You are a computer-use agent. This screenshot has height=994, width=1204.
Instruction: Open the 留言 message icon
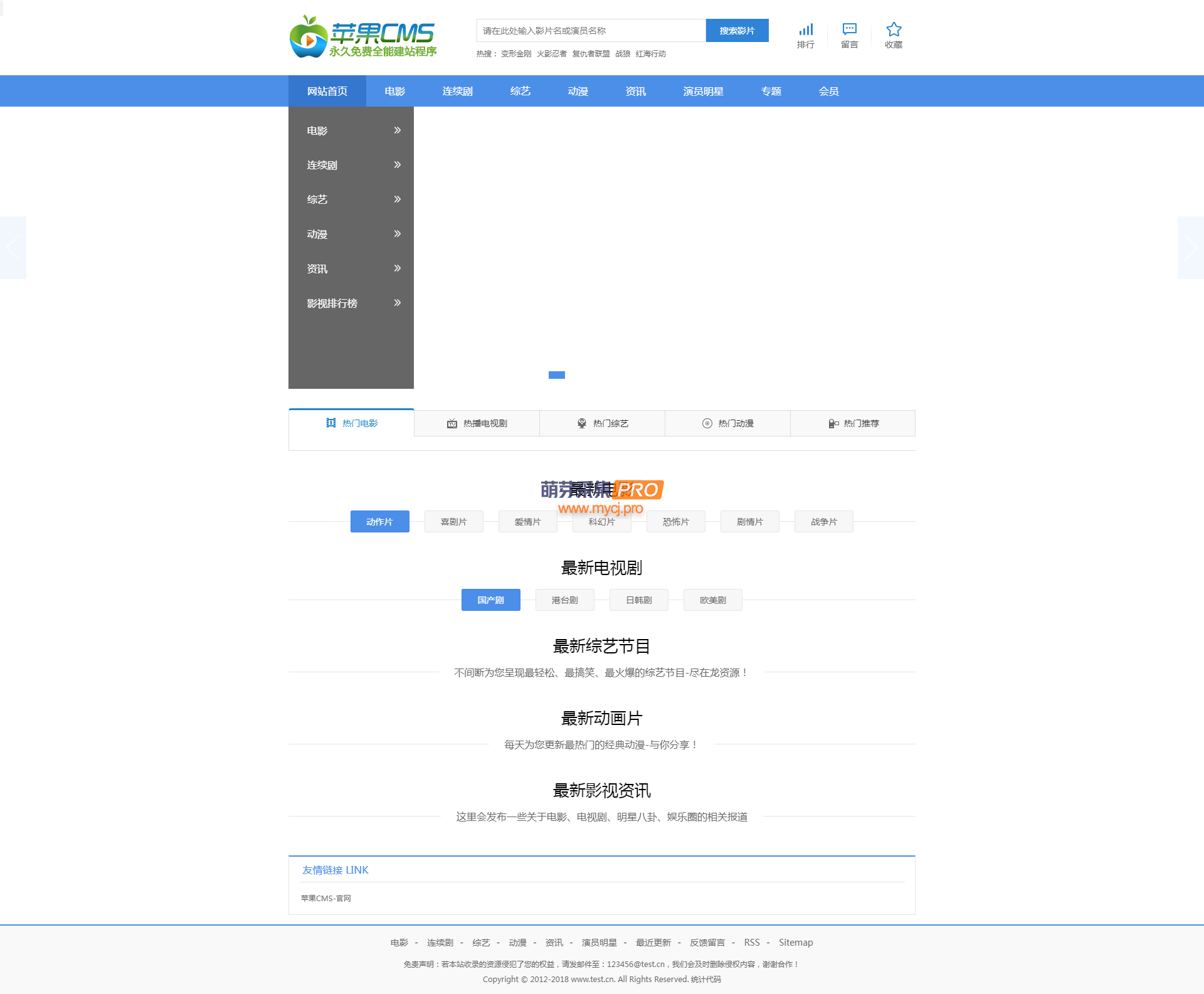pos(850,36)
